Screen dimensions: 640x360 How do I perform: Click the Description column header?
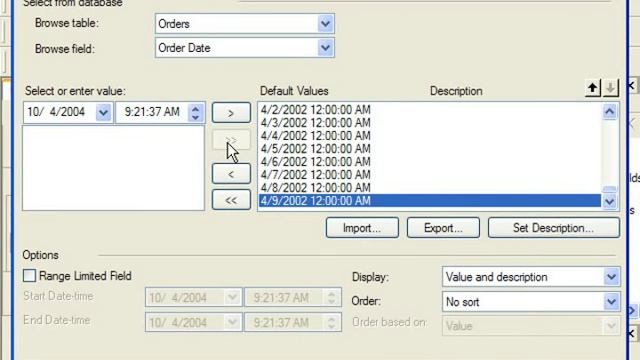coord(456,91)
